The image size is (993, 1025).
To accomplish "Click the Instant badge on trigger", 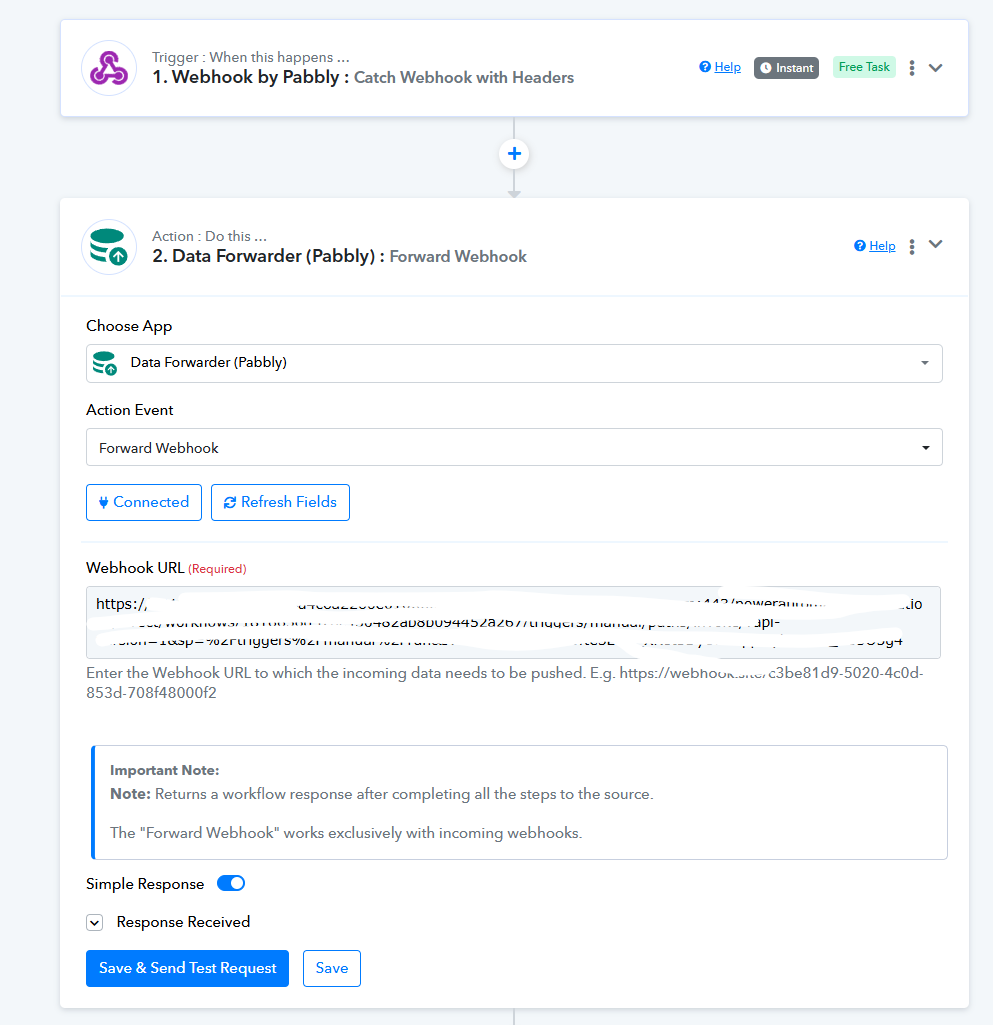I will pyautogui.click(x=786, y=68).
